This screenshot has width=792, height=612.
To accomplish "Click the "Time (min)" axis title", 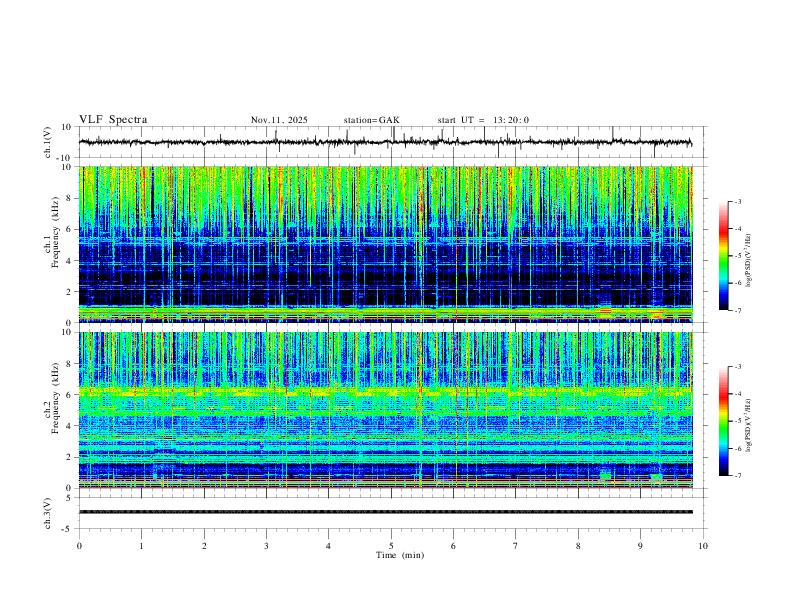I will coord(400,555).
